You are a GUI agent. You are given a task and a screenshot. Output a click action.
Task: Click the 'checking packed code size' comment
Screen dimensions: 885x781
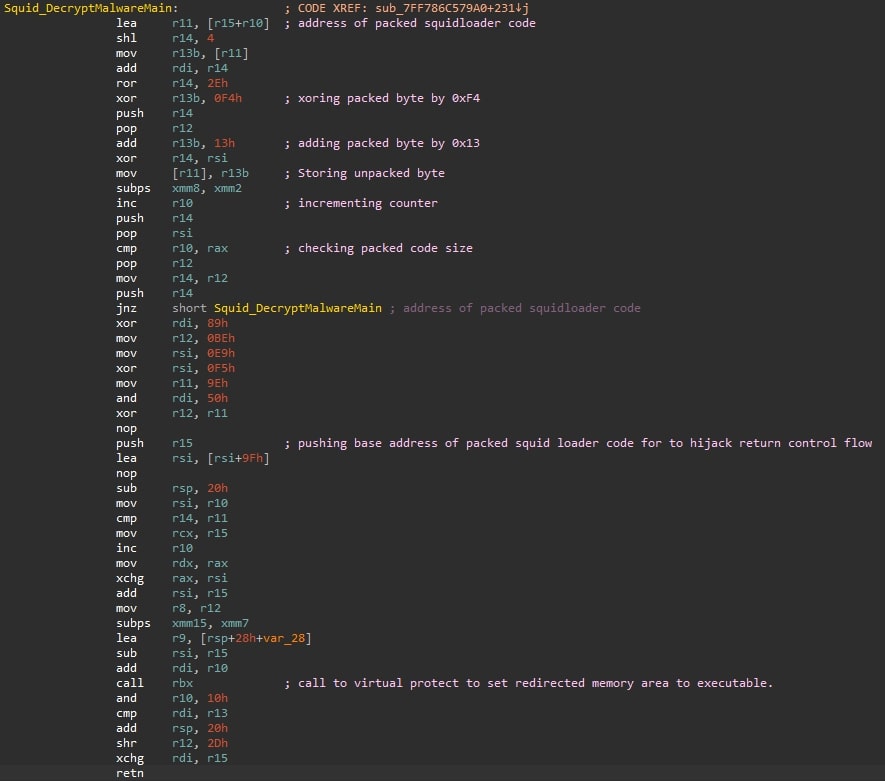tap(385, 248)
